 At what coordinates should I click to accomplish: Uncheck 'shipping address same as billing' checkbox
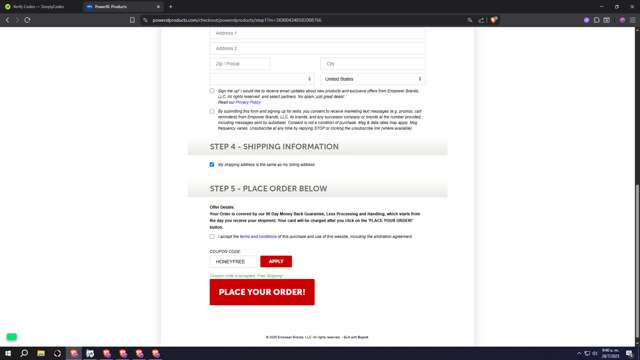click(212, 164)
